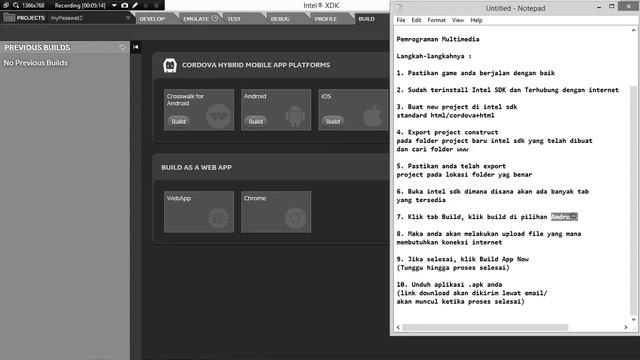This screenshot has height=360, width=640.
Task: Click line '10. Unduh aplikasi .apk anda'
Action: pos(449,284)
